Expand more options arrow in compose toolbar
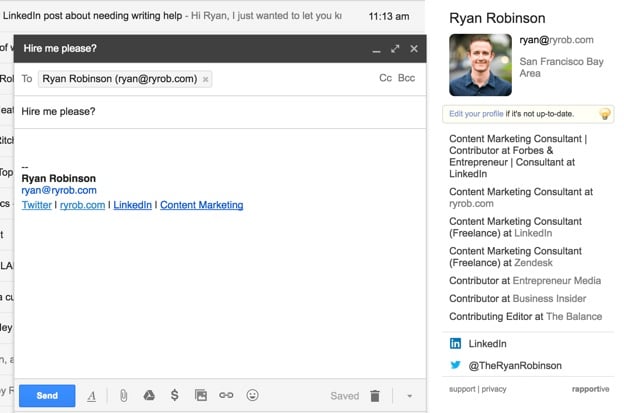Screen dimensions: 624x413 409,396
